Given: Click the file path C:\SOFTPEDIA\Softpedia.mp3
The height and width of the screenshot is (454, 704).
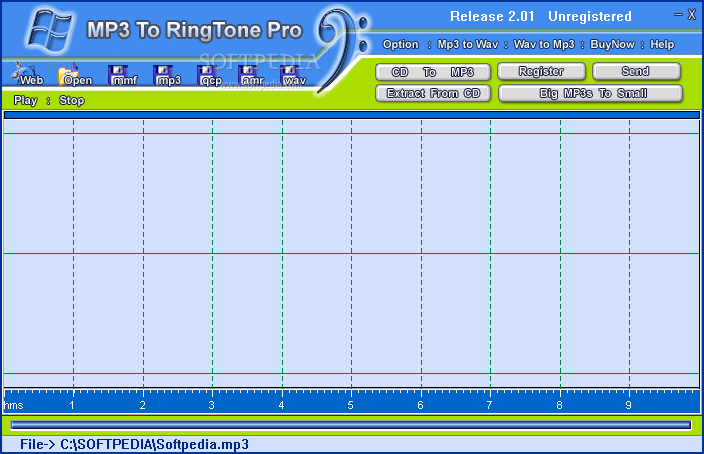Looking at the screenshot, I should [x=154, y=445].
